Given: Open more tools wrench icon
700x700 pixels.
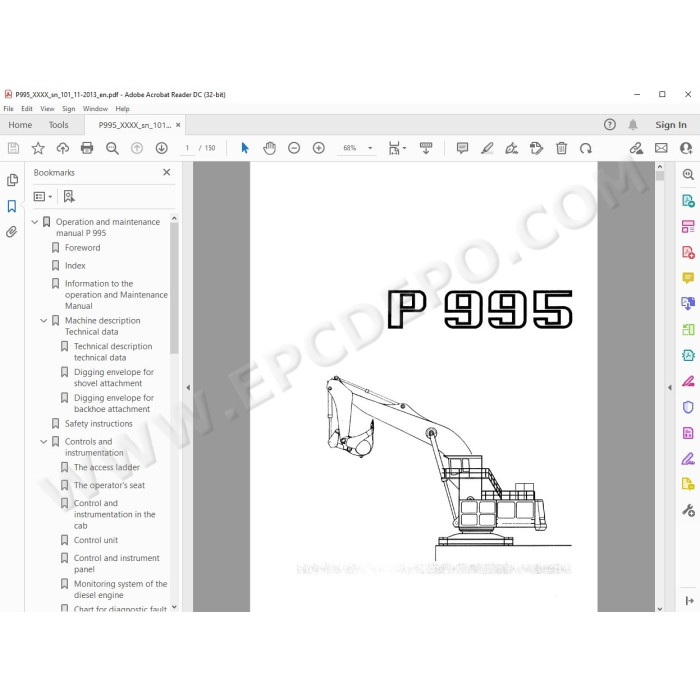Looking at the screenshot, I should click(688, 510).
